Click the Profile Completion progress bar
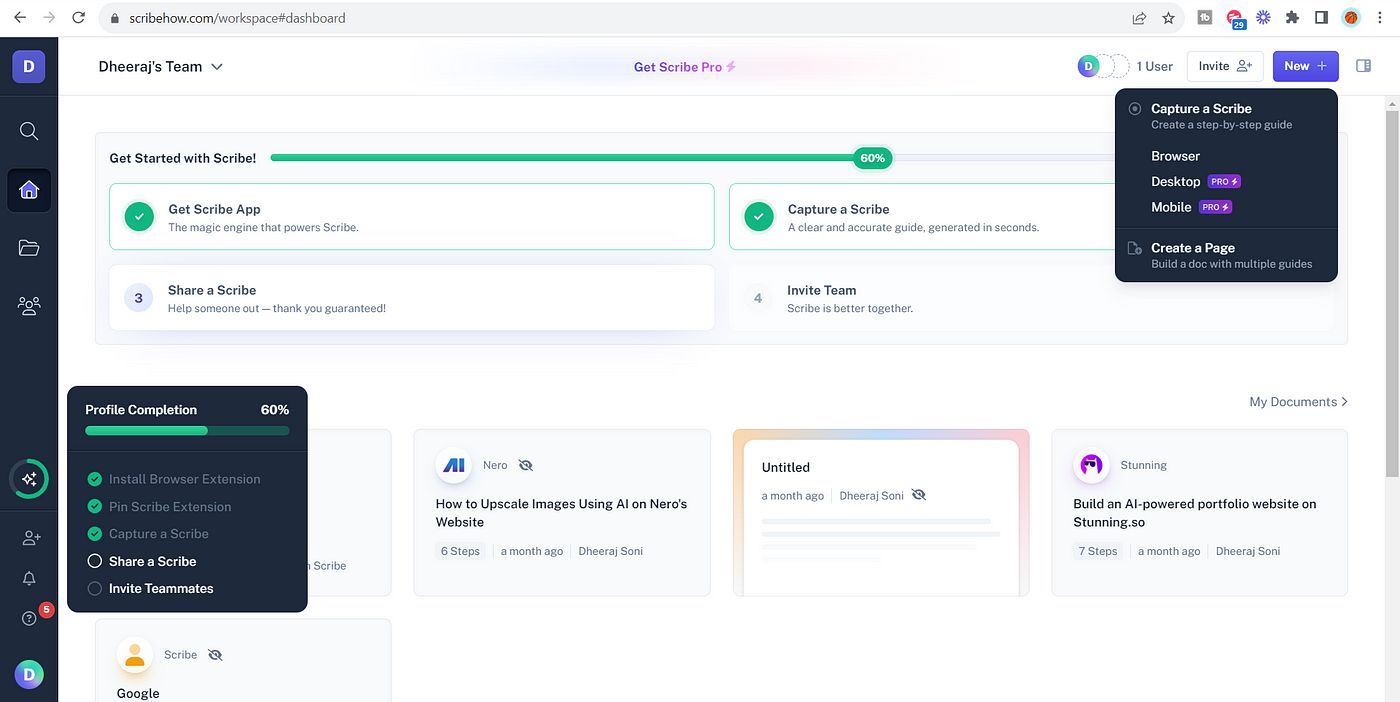Viewport: 1400px width, 702px height. (x=187, y=431)
